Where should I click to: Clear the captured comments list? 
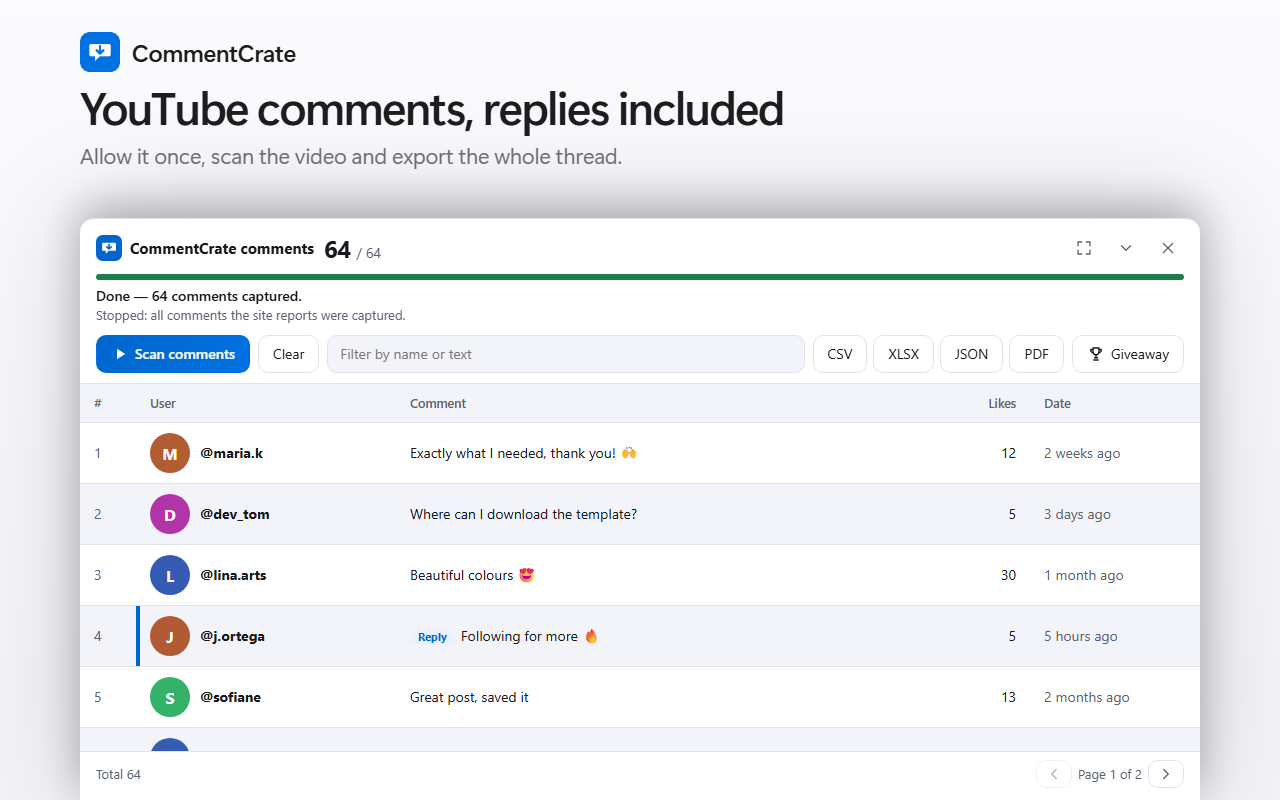289,354
